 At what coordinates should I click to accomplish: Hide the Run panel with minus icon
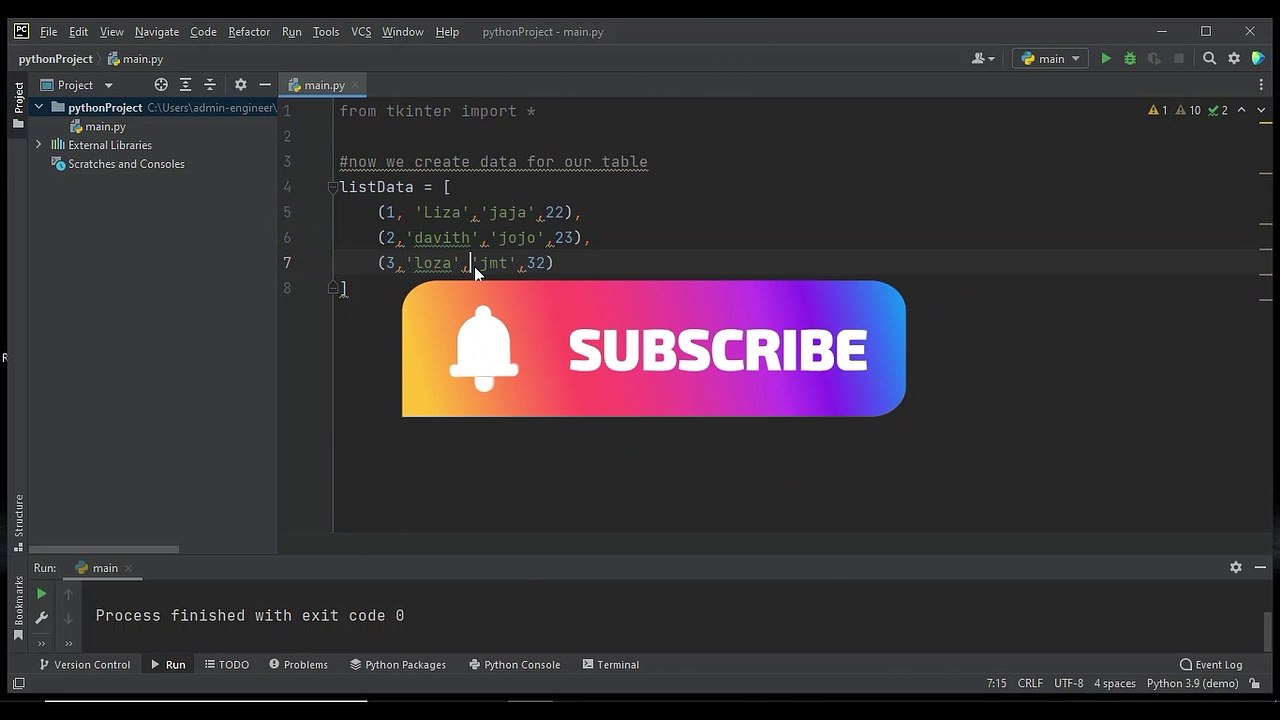[1260, 567]
